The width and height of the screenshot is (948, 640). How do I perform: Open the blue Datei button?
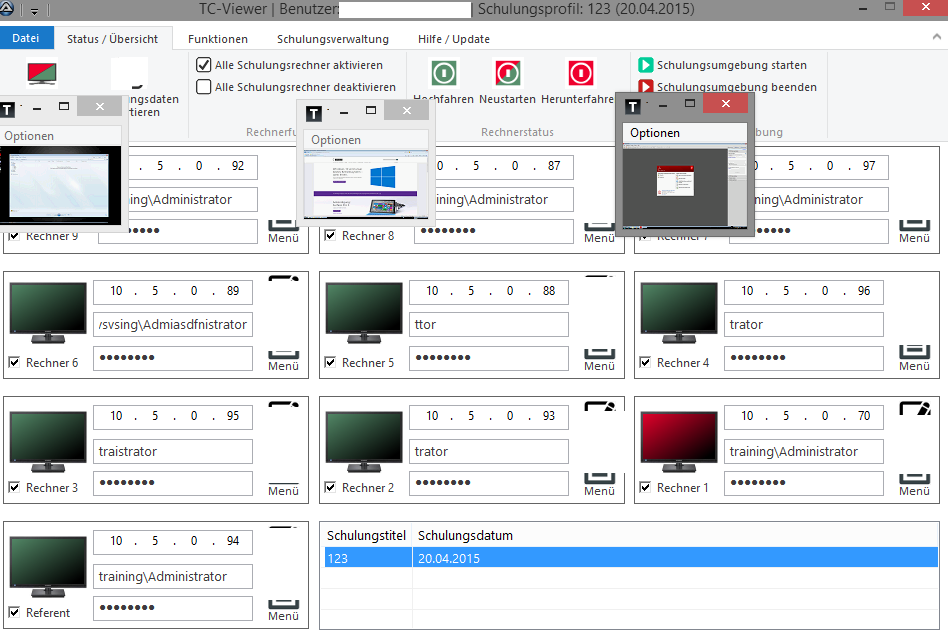pyautogui.click(x=26, y=39)
